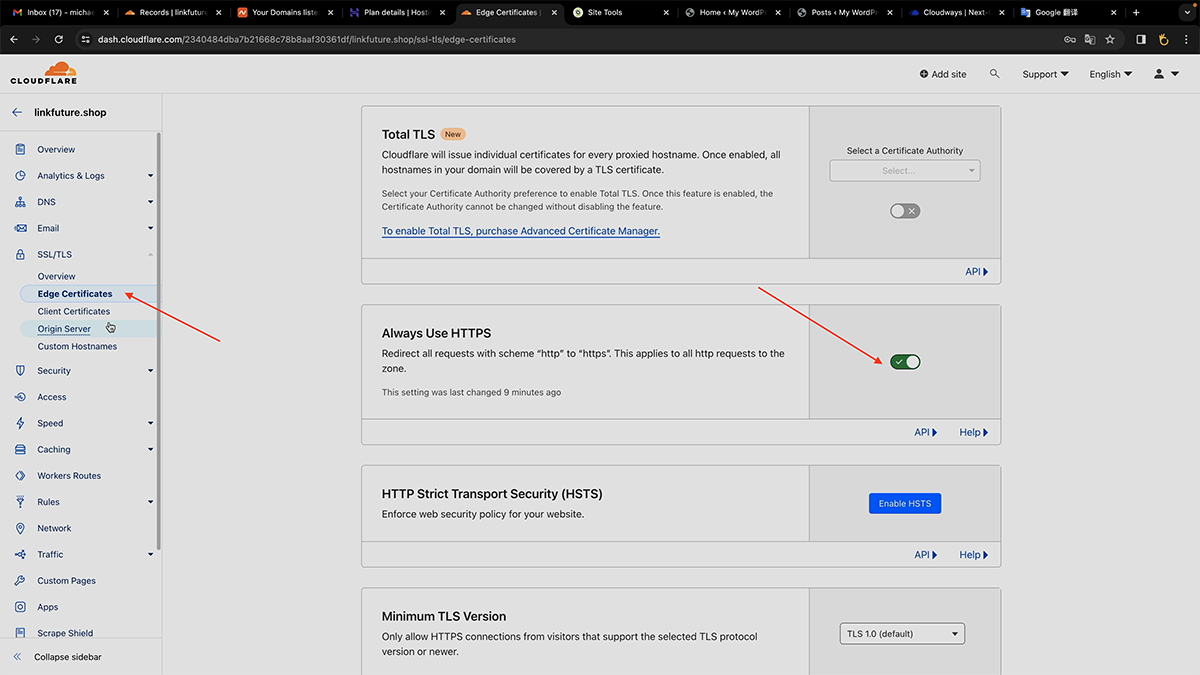The width and height of the screenshot is (1200, 675).
Task: Reload the current page
Action: coord(59,39)
